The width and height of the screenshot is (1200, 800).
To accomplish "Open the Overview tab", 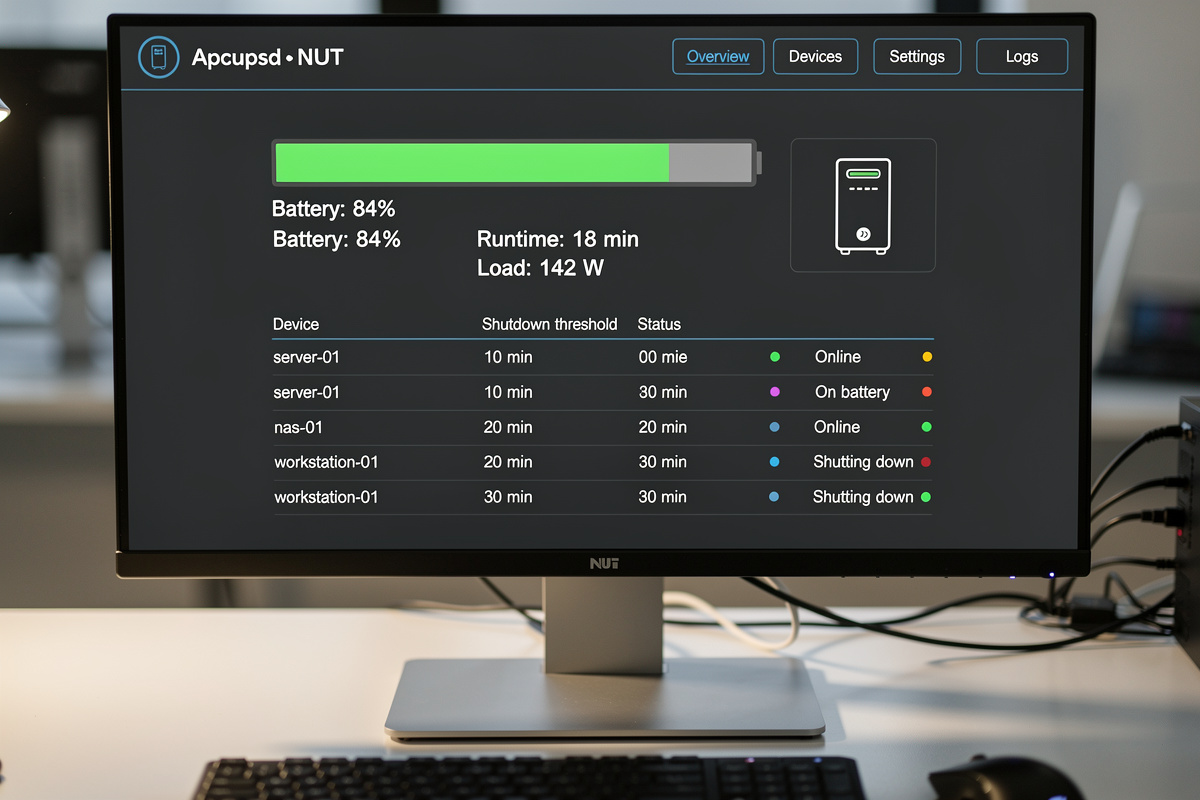I will [718, 56].
